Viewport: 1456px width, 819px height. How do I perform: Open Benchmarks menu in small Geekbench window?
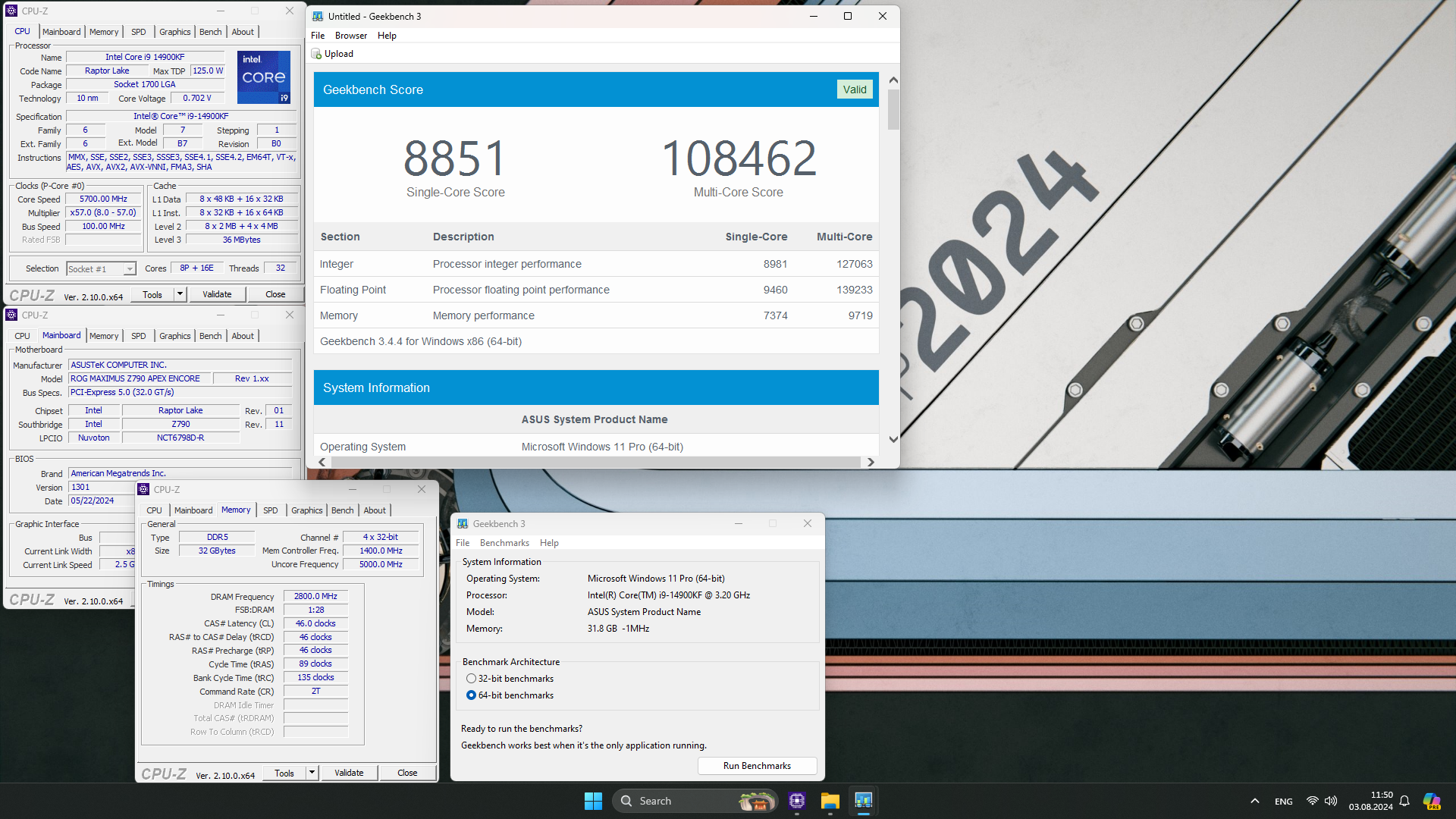click(504, 543)
